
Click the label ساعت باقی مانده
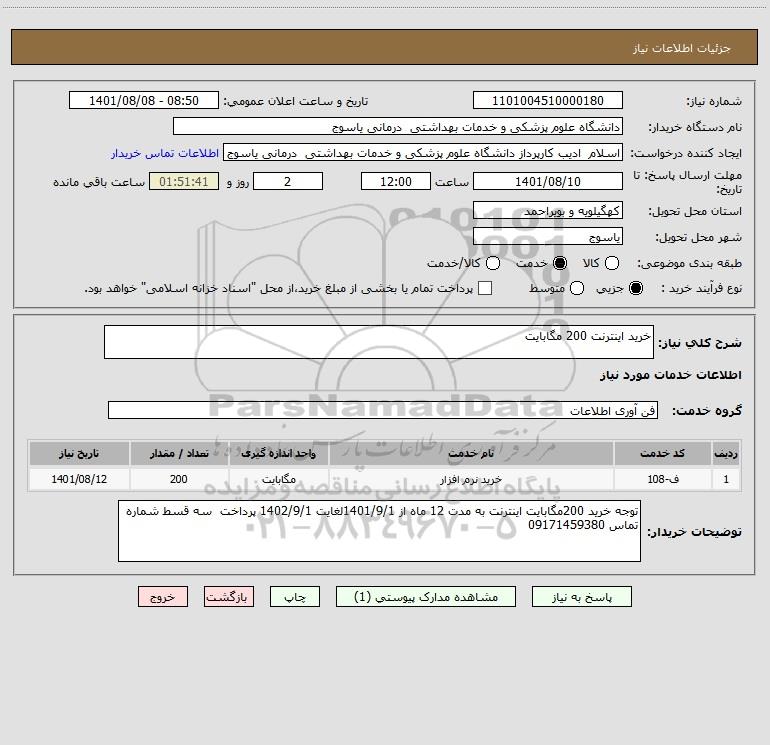tap(99, 182)
